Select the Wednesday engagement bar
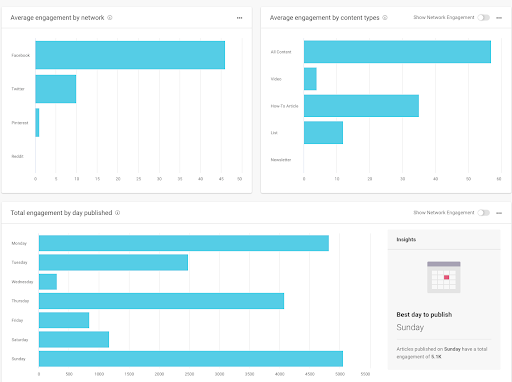Screen dimensions: 512x382 48,282
